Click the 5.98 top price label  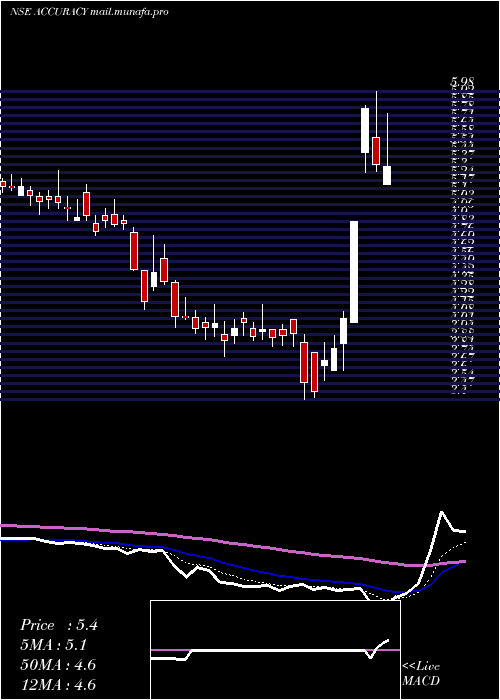[x=462, y=82]
